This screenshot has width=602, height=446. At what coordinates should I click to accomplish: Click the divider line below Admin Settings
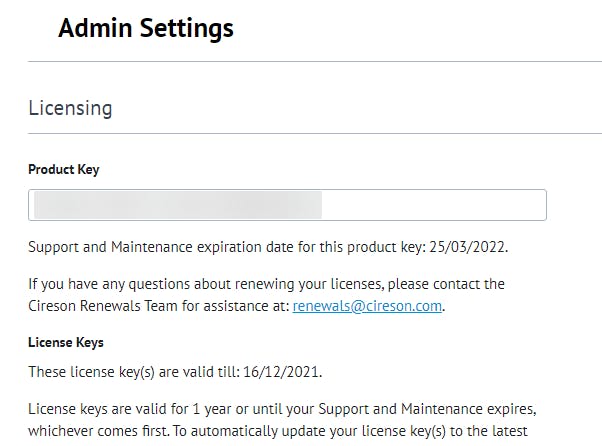pos(315,62)
